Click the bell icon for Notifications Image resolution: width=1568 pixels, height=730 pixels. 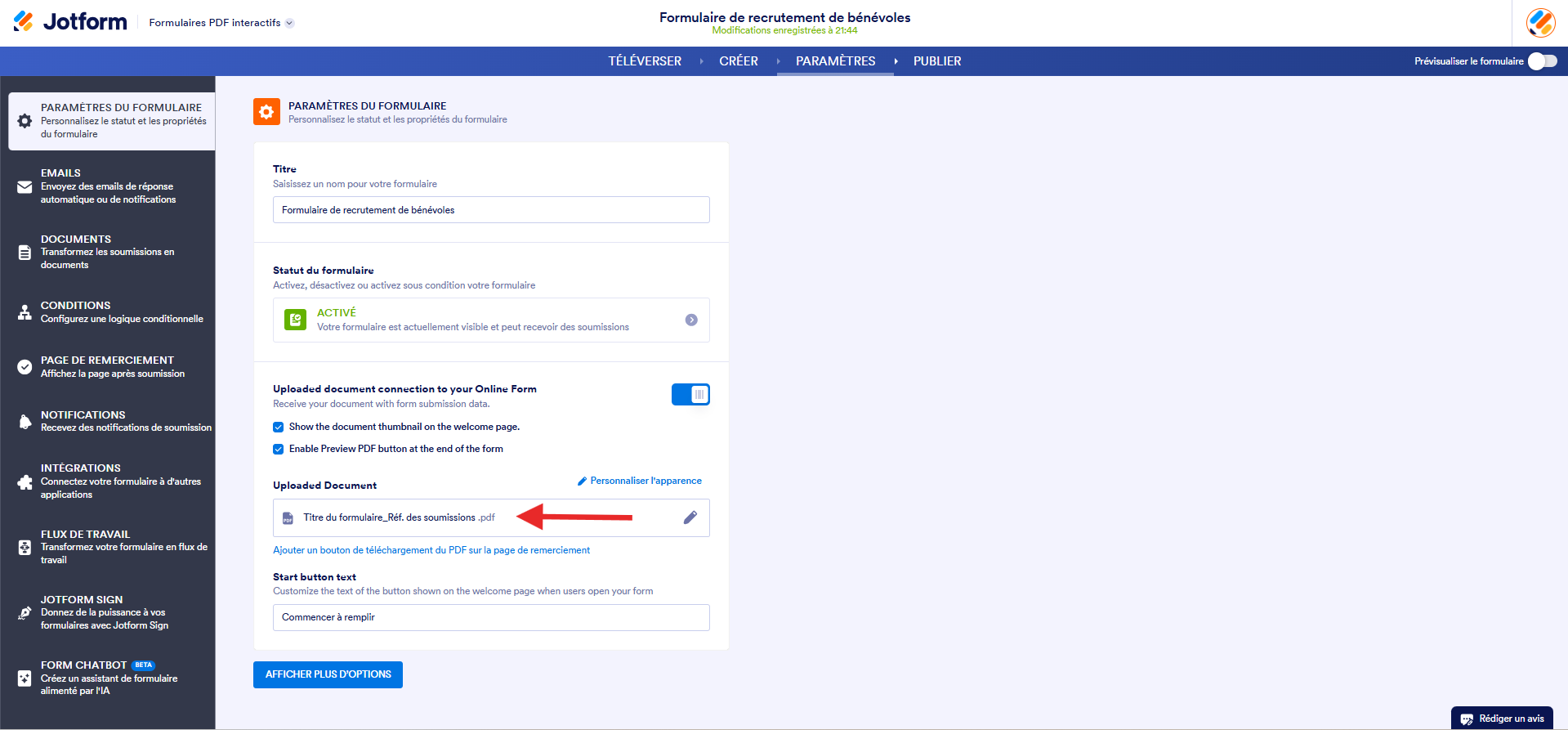click(x=25, y=422)
